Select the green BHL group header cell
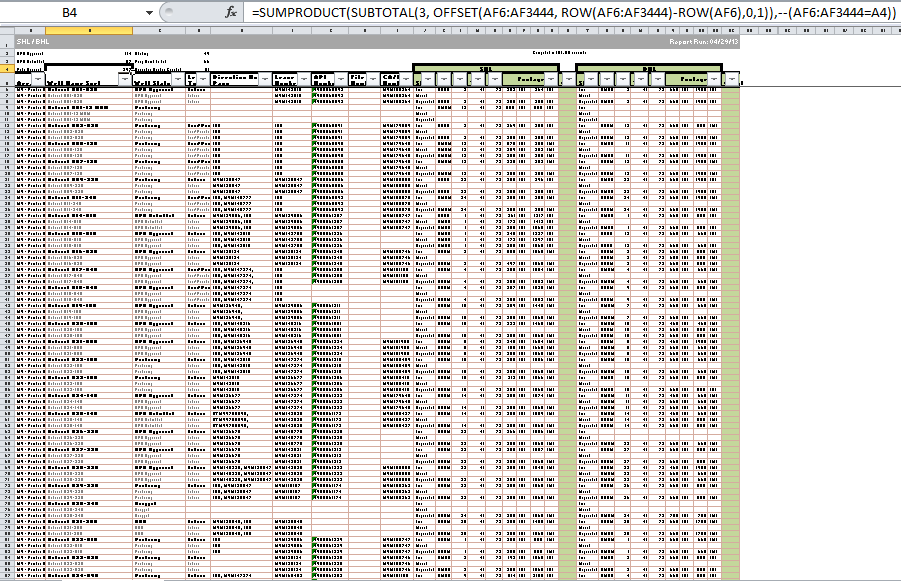Image resolution: width=901 pixels, height=581 pixels. click(649, 68)
